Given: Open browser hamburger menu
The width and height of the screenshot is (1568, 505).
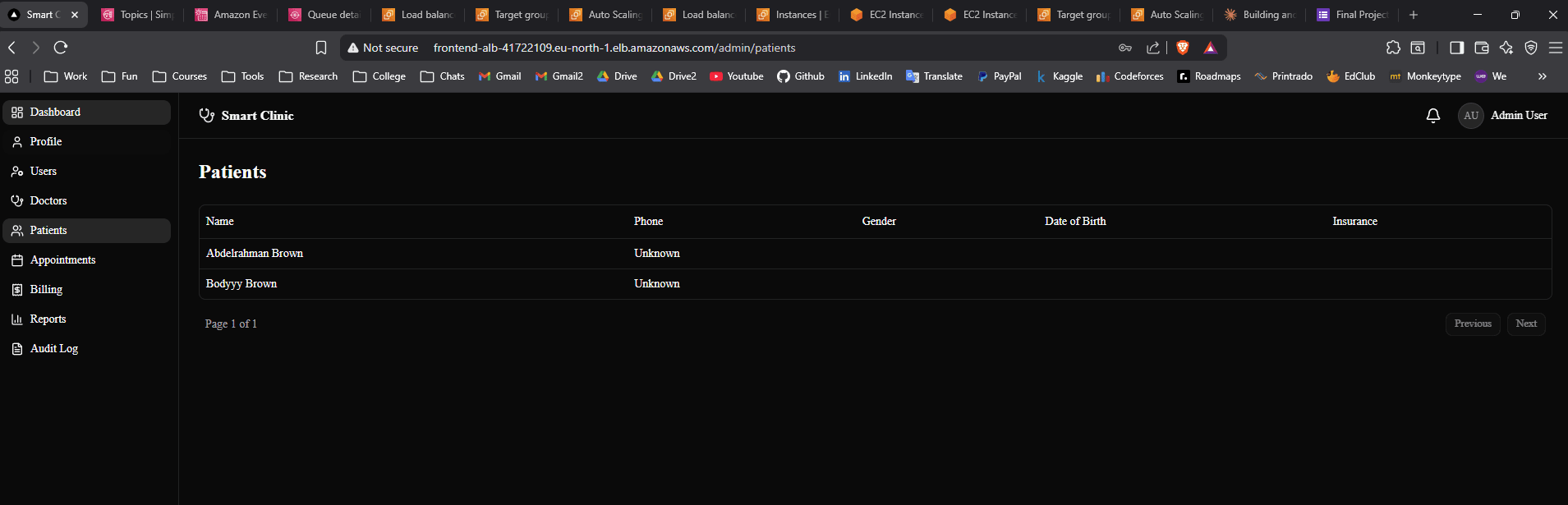Looking at the screenshot, I should [x=1556, y=48].
